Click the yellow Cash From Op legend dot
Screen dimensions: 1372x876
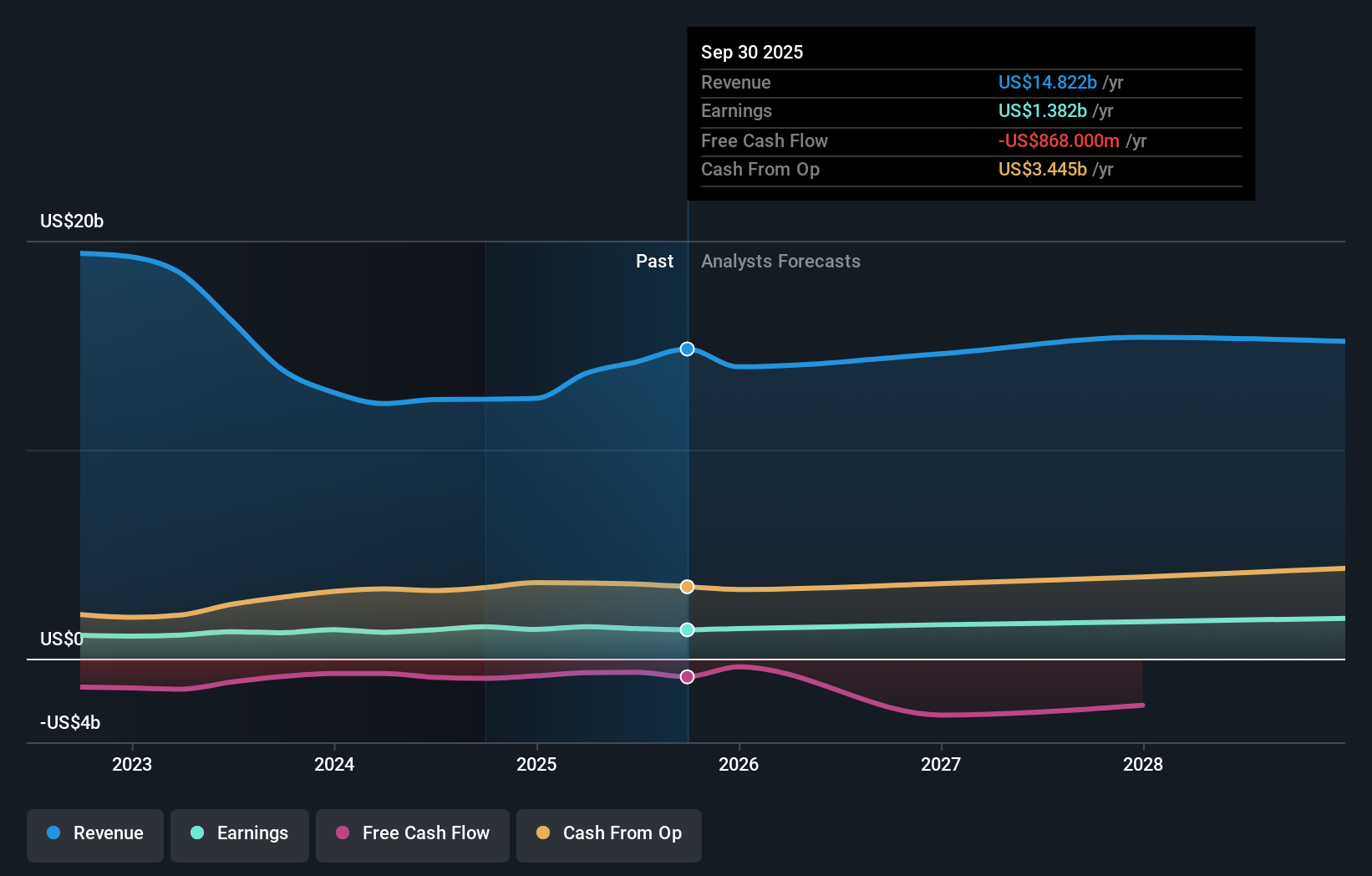point(543,833)
